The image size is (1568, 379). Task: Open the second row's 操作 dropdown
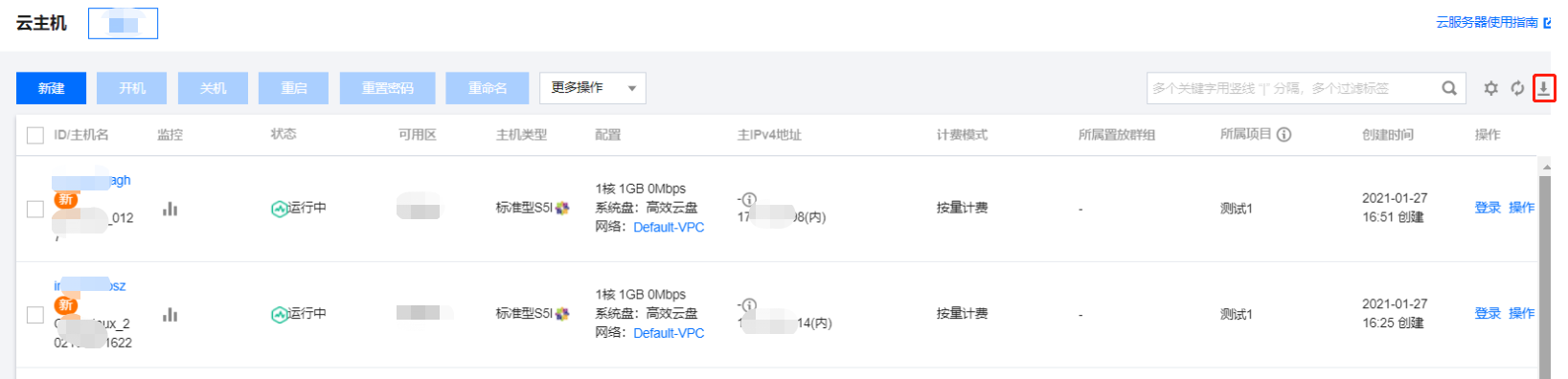point(1521,313)
